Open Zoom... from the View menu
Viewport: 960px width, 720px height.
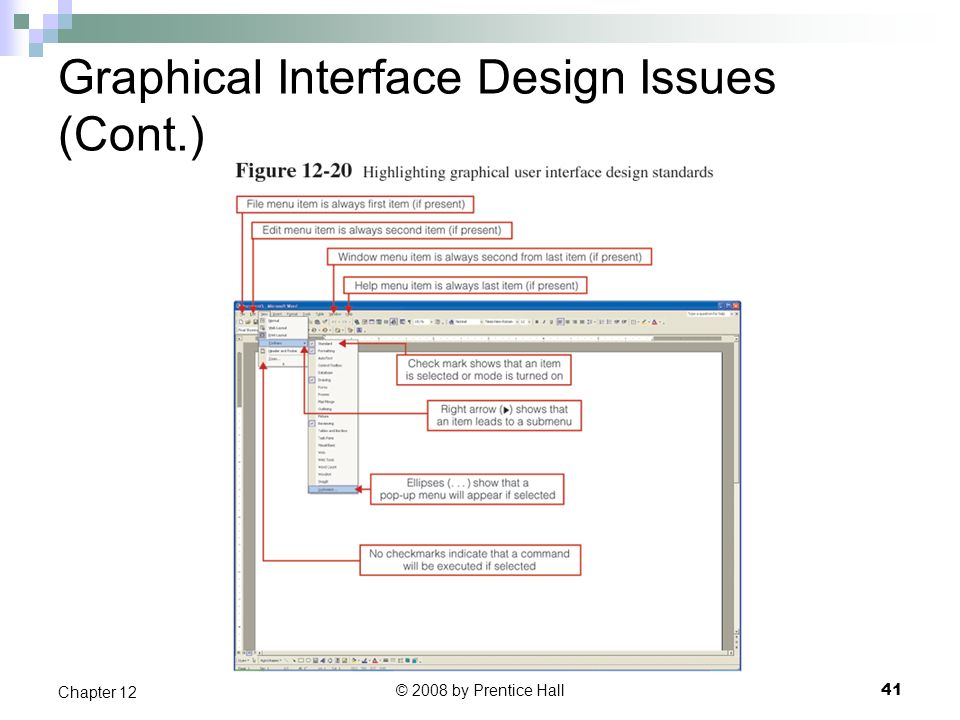click(283, 358)
